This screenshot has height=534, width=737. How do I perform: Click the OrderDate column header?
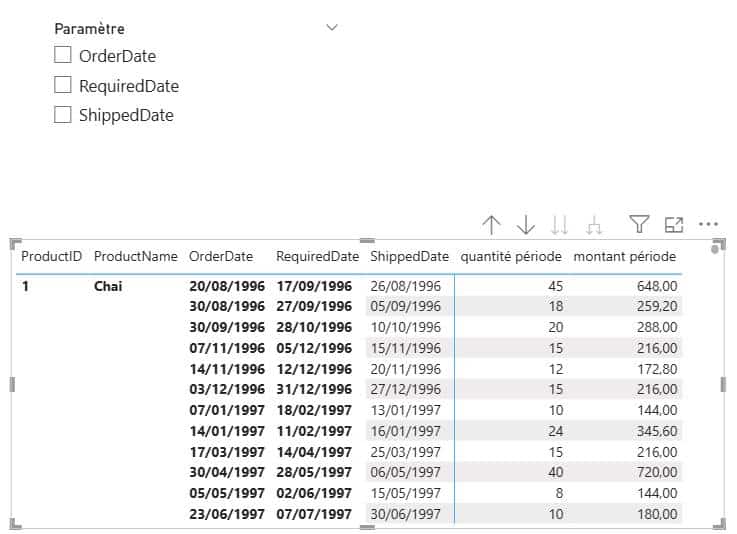pyautogui.click(x=221, y=257)
